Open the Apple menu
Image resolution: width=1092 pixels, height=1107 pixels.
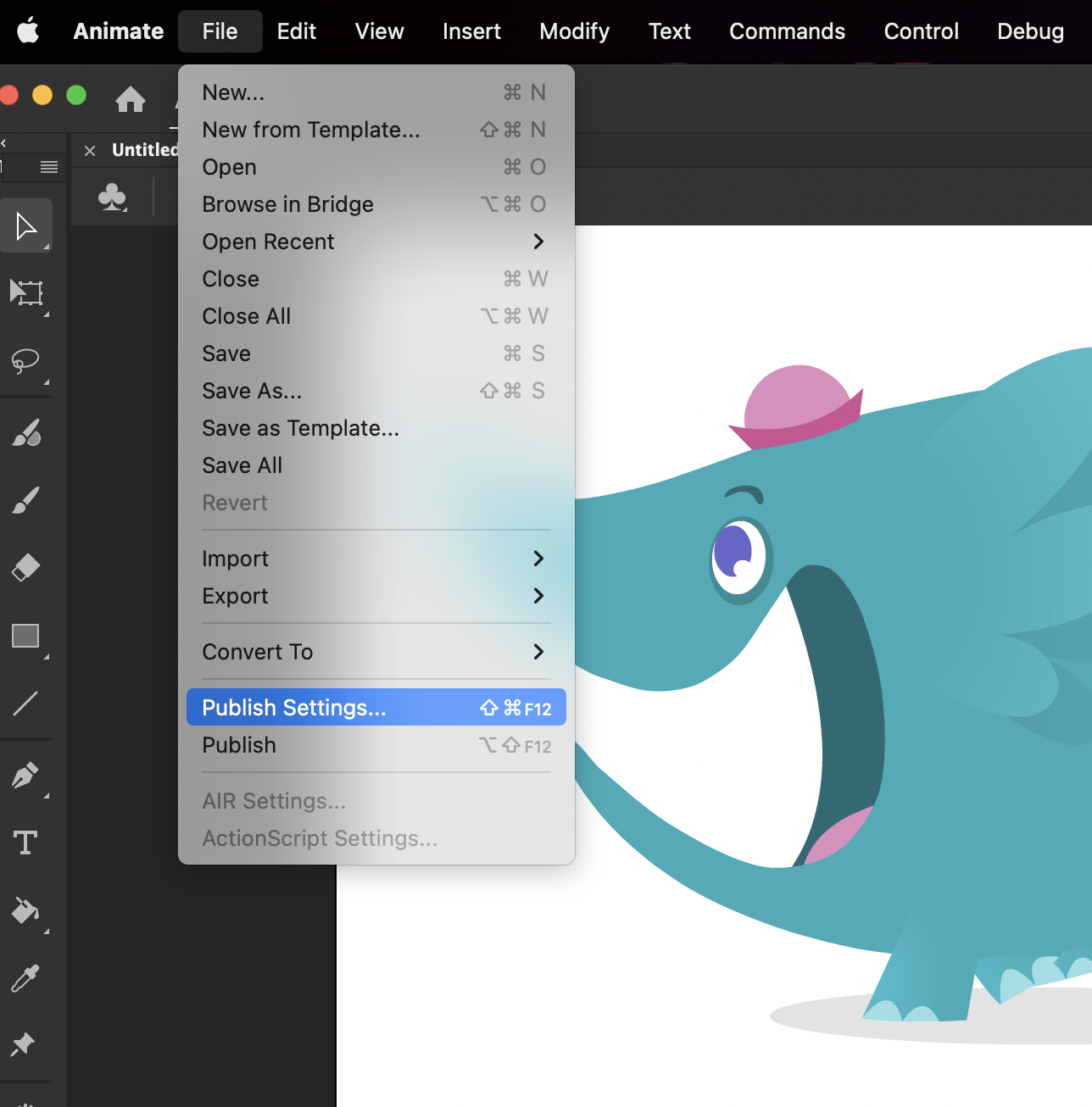point(28,31)
